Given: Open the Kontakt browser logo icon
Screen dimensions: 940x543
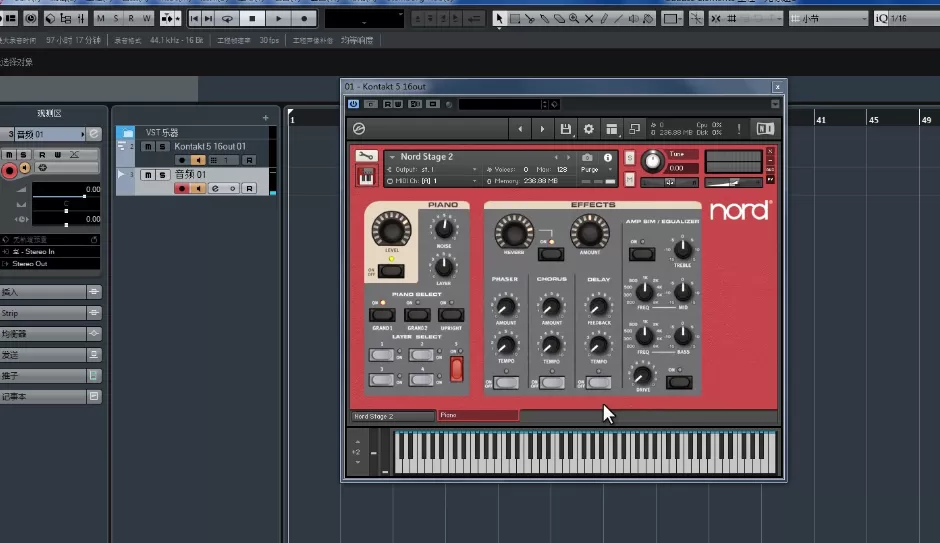Looking at the screenshot, I should 360,129.
